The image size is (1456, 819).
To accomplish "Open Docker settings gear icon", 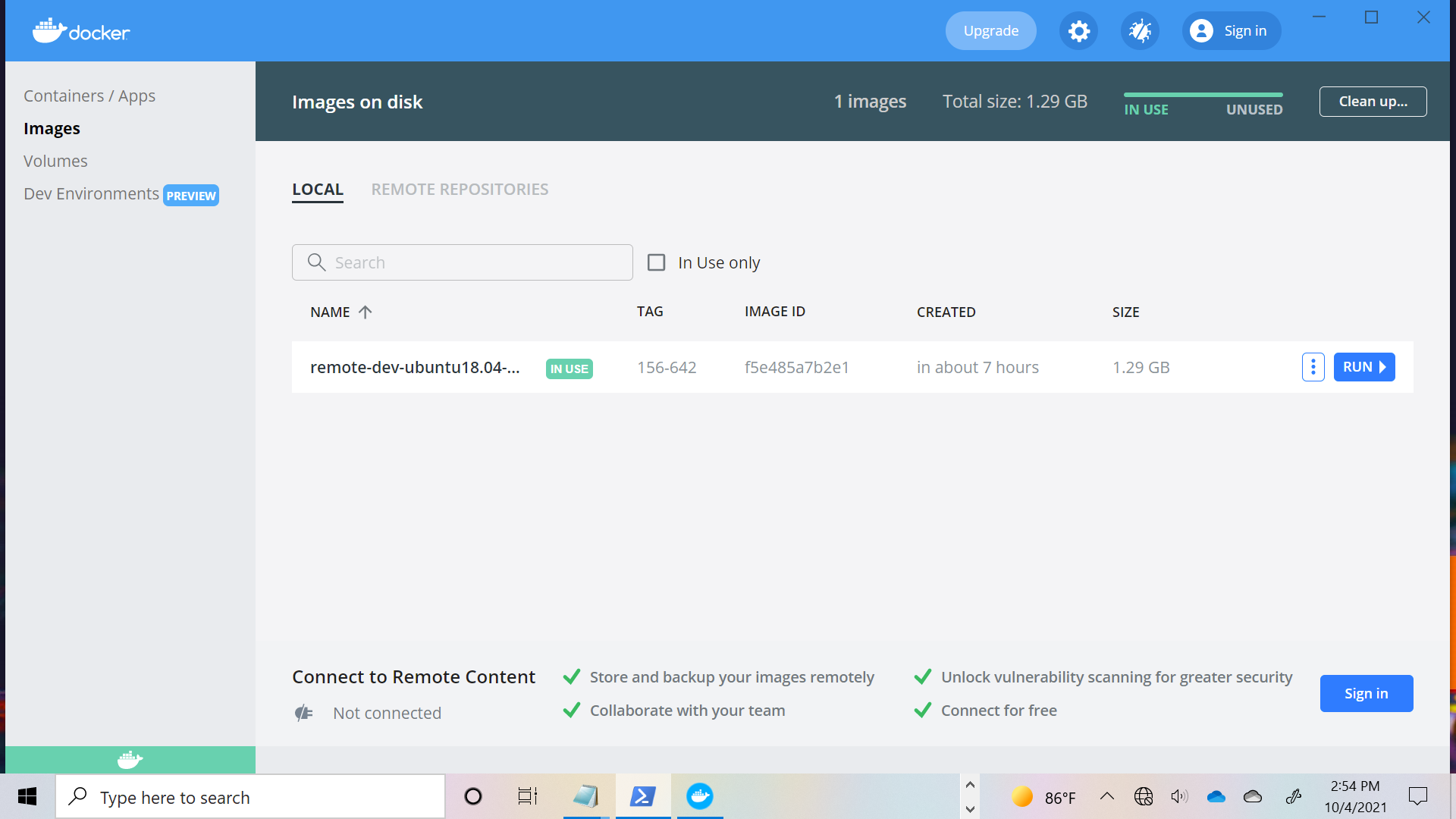I will [1078, 31].
